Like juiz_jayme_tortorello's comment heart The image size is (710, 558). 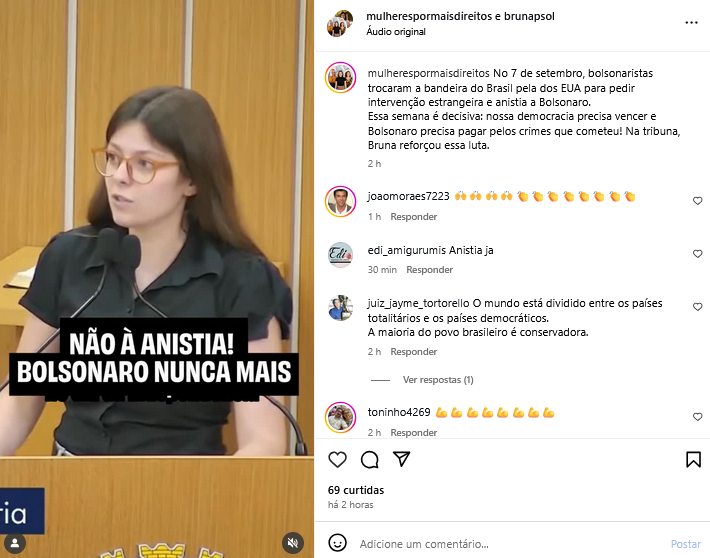(x=697, y=307)
